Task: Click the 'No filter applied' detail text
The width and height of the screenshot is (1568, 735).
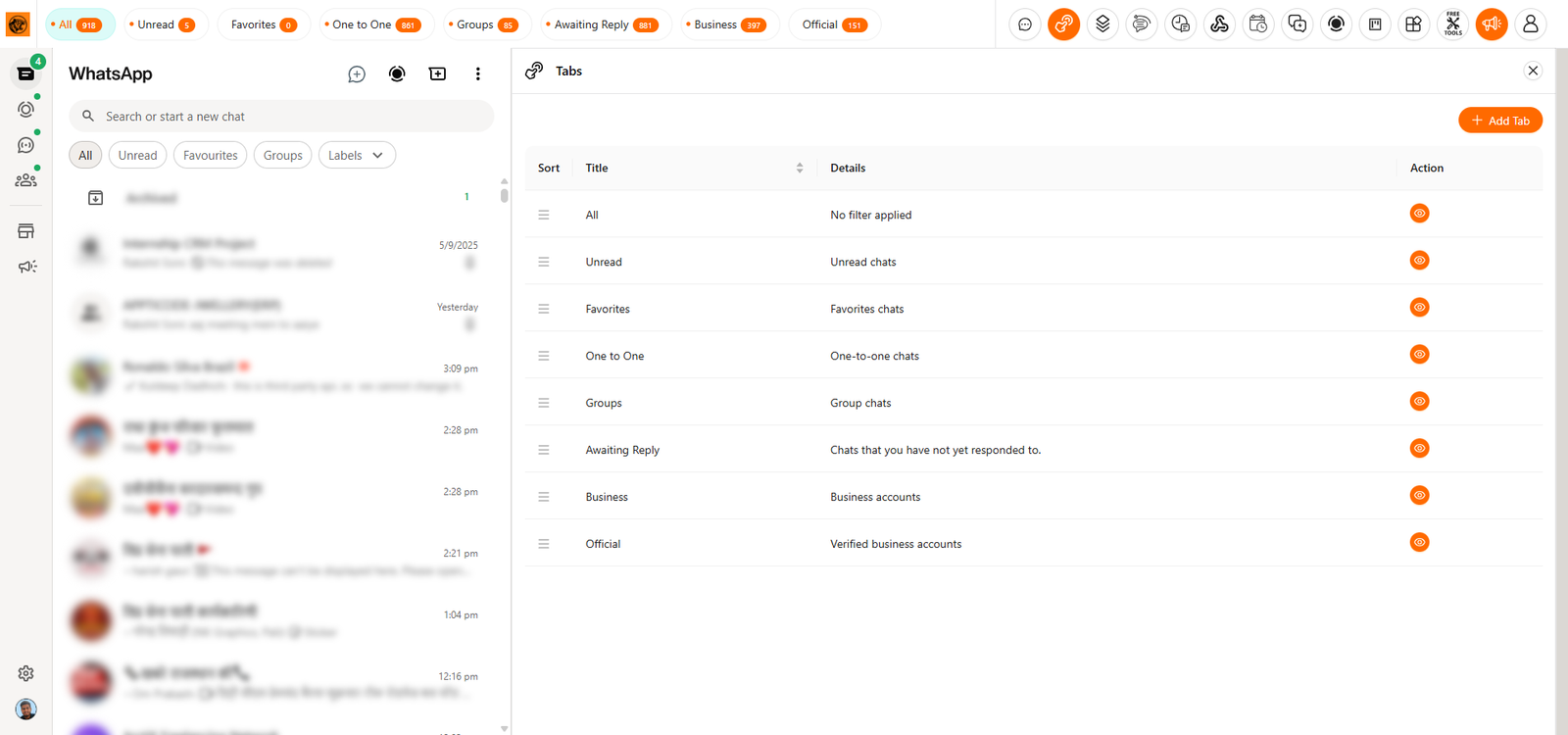Action: 871,216
